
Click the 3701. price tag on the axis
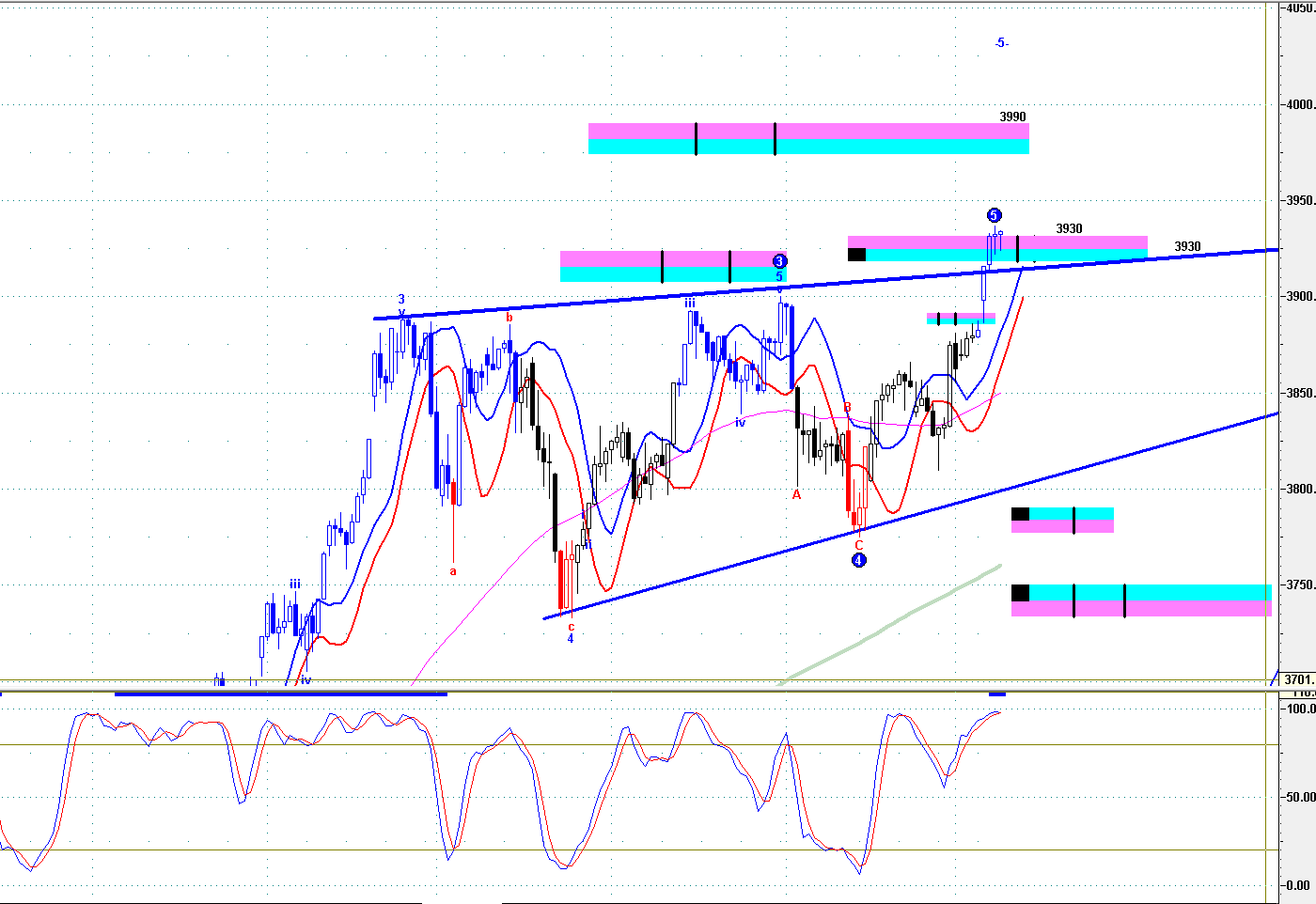click(1299, 679)
